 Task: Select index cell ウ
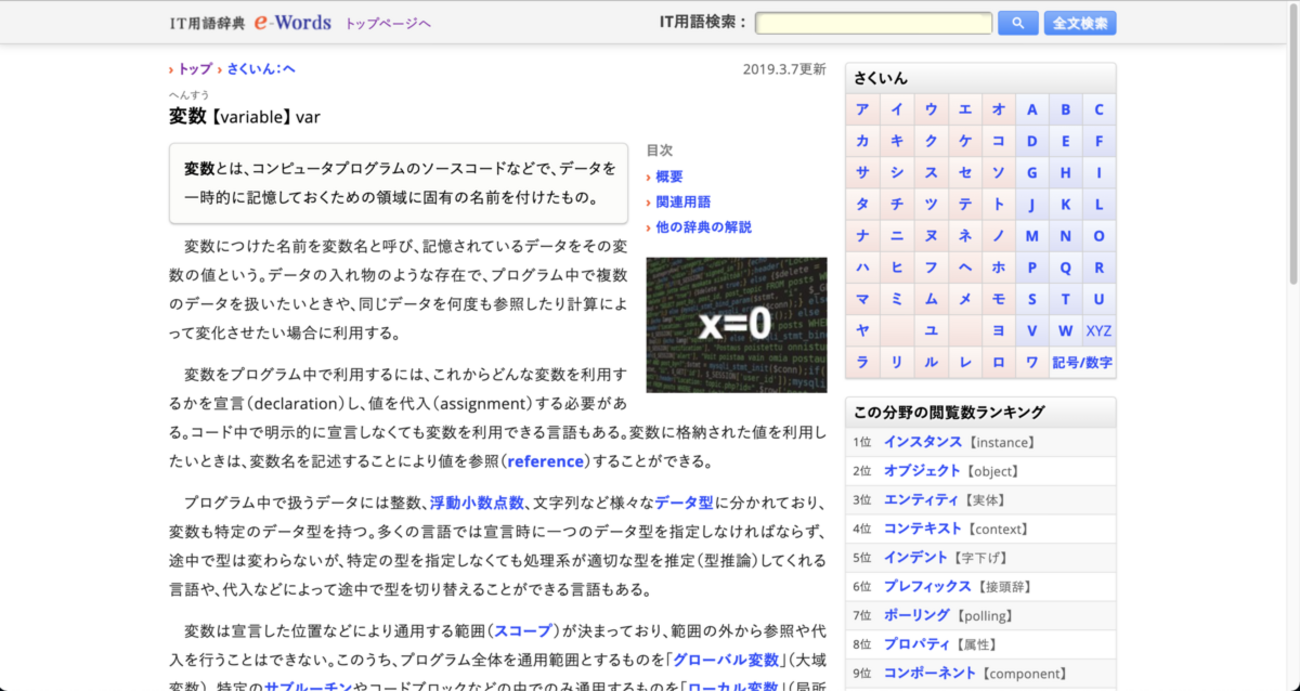click(x=931, y=110)
